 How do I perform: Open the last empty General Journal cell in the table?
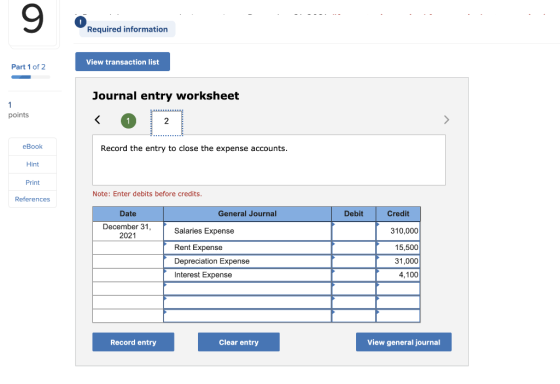pyautogui.click(x=248, y=316)
